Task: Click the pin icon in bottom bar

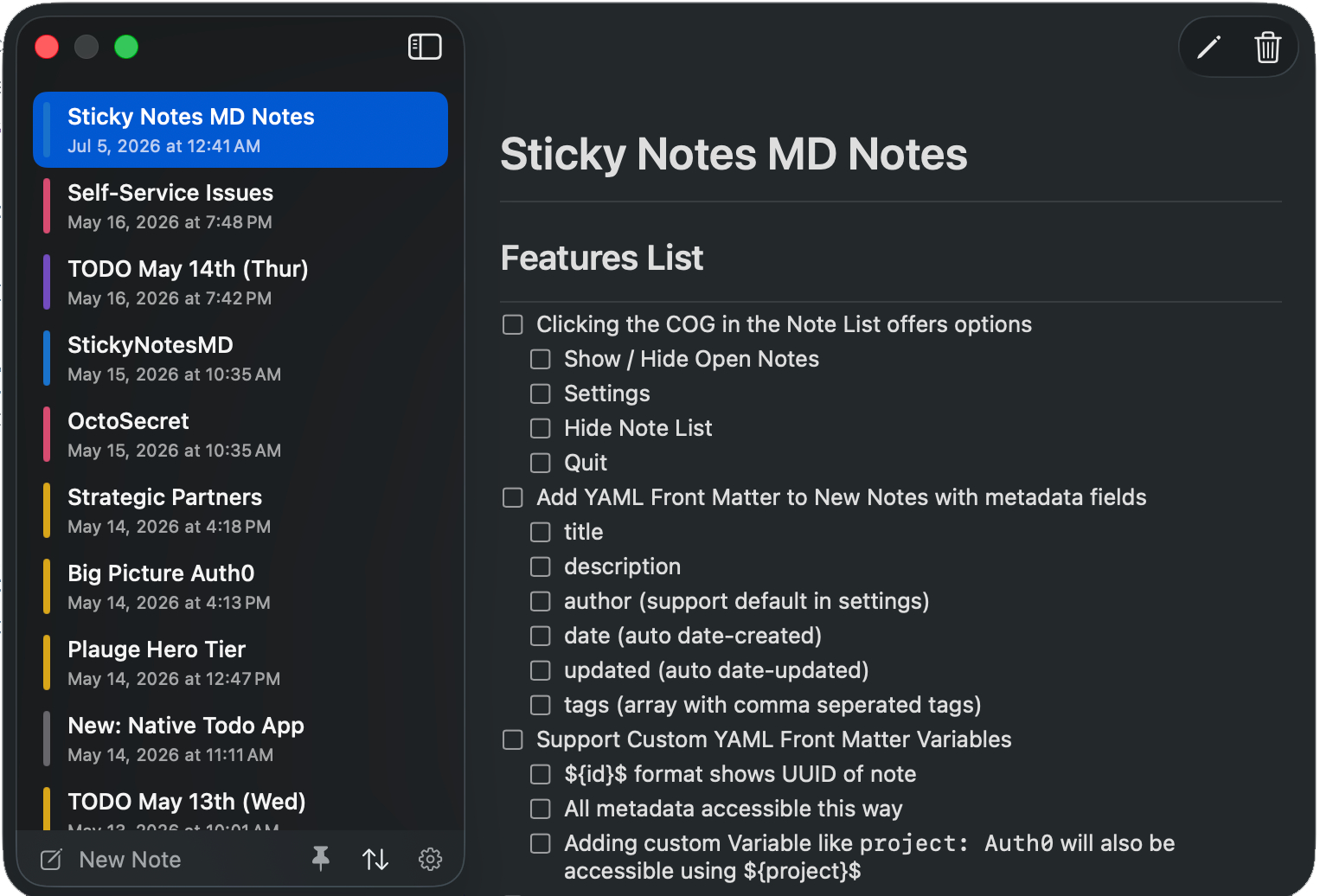Action: [x=321, y=859]
